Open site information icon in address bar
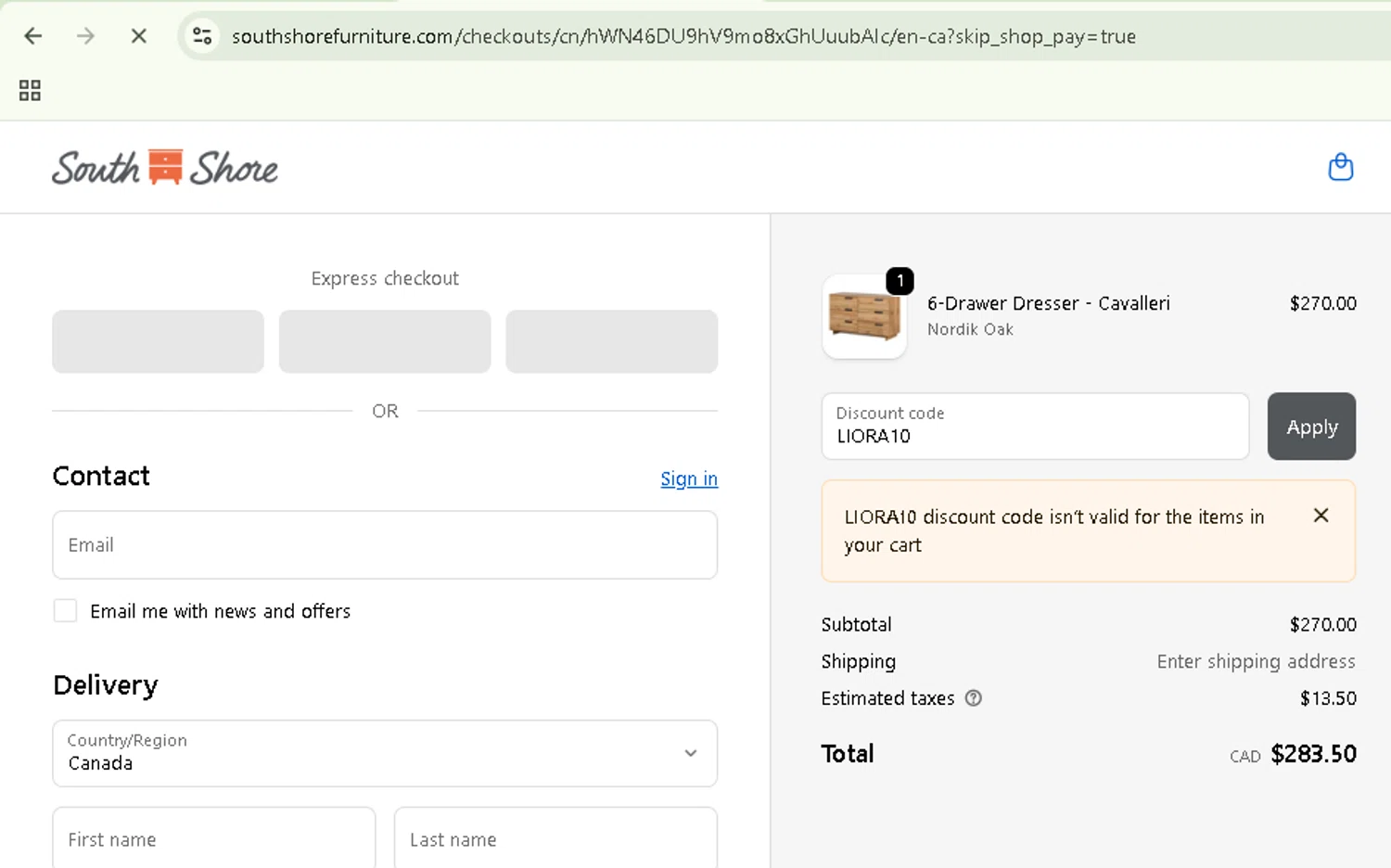 [x=202, y=36]
